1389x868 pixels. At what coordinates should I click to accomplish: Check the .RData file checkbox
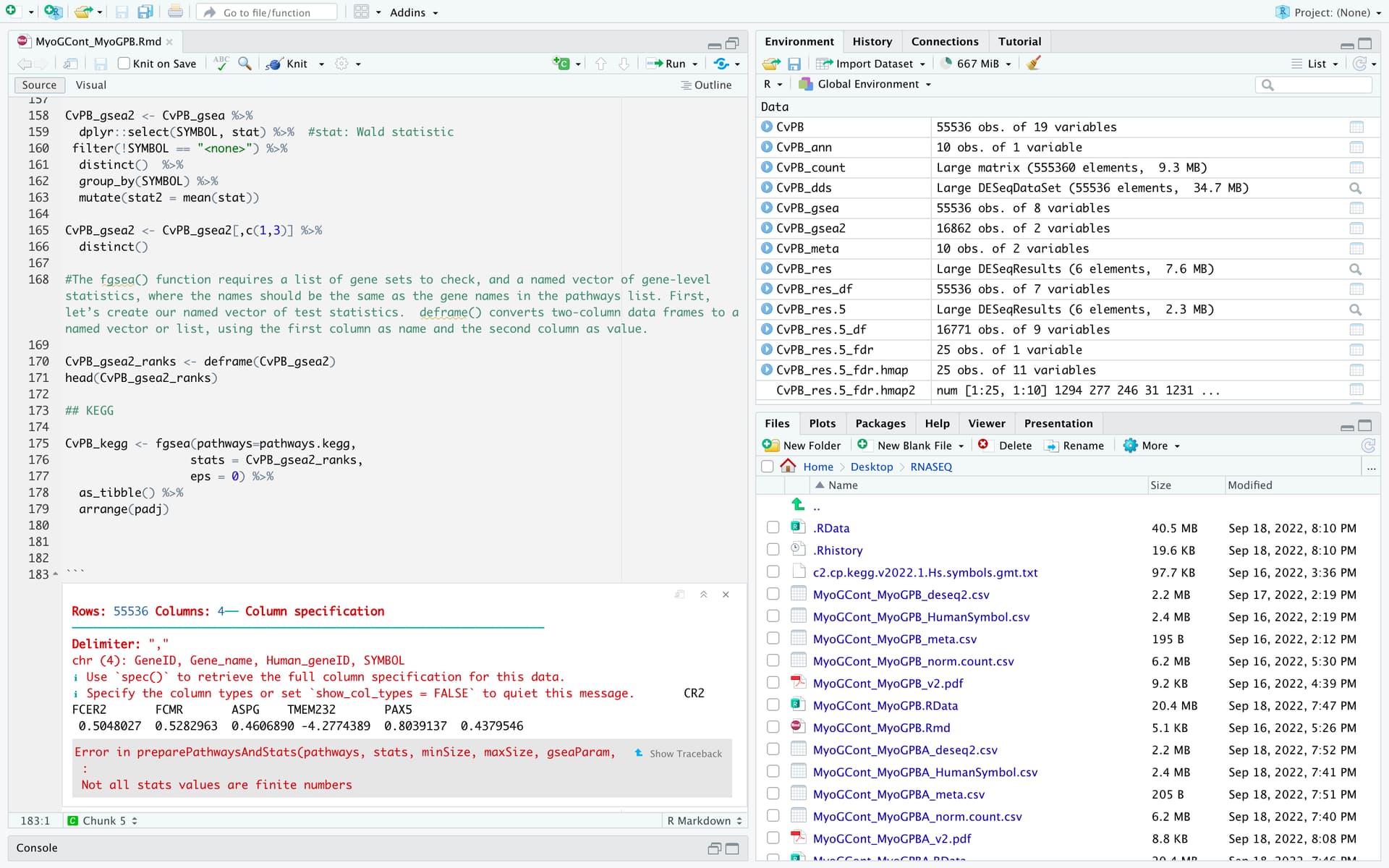click(773, 527)
